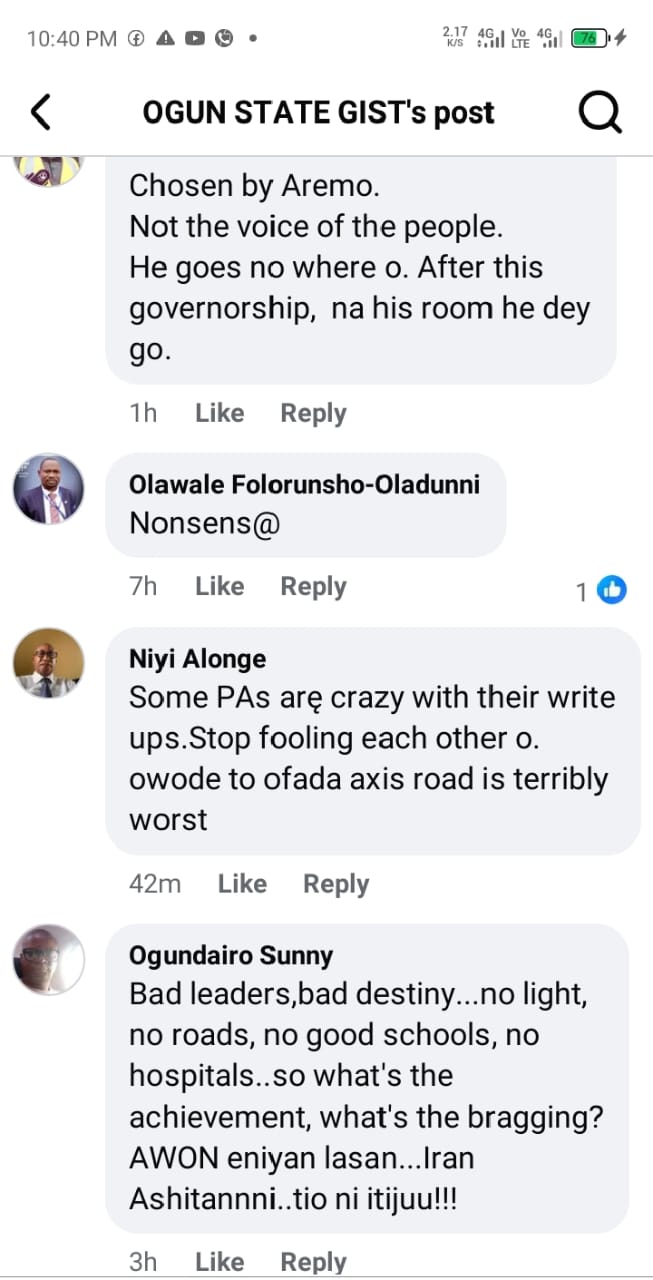Open Niyi Alonge's profile picture
Screen dimensions: 653x1280
[x=48, y=664]
